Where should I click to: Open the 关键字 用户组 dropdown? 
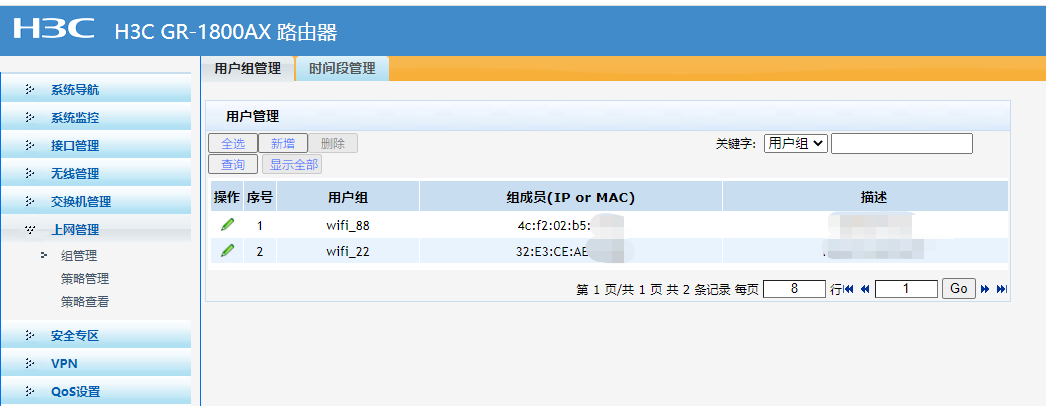point(796,143)
